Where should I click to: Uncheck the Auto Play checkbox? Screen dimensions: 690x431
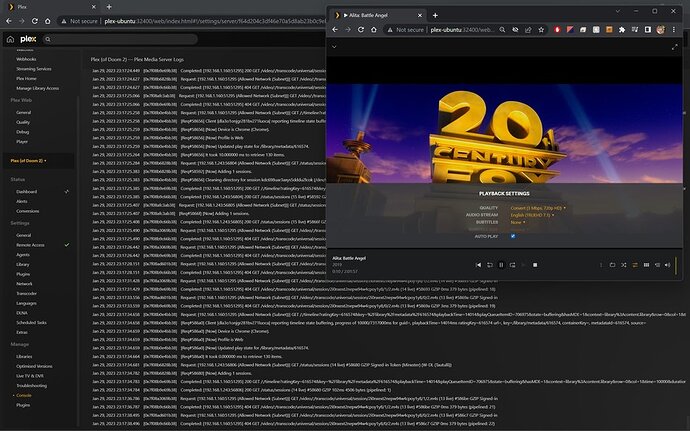pos(513,236)
